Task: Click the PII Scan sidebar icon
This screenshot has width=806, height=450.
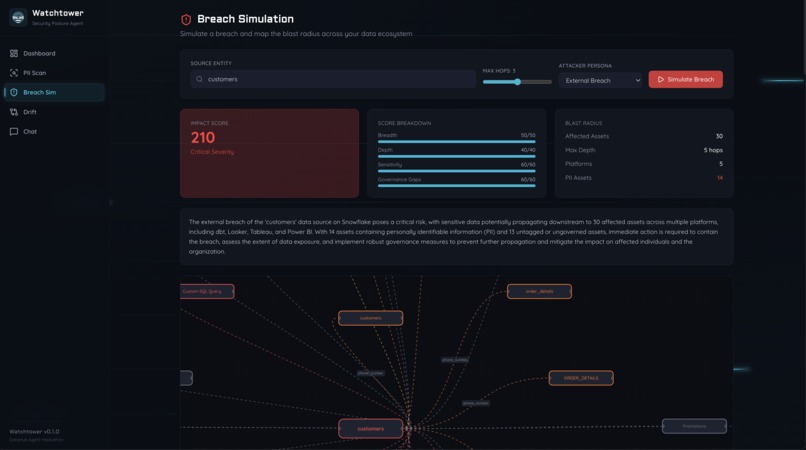Action: pos(14,73)
